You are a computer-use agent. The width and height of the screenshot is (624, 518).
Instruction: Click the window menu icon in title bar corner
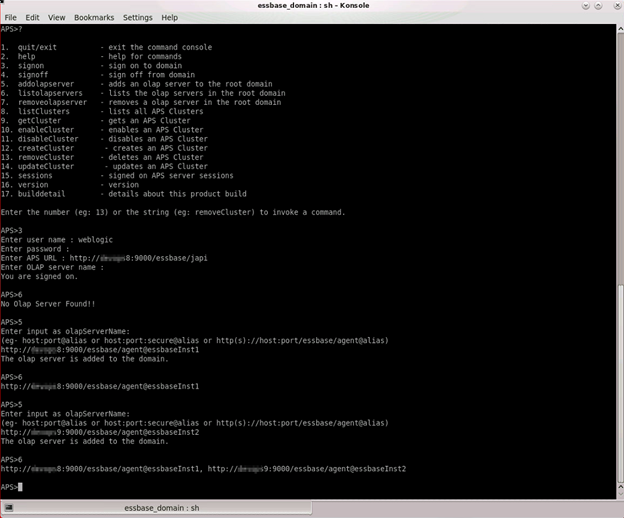tap(2, 2)
